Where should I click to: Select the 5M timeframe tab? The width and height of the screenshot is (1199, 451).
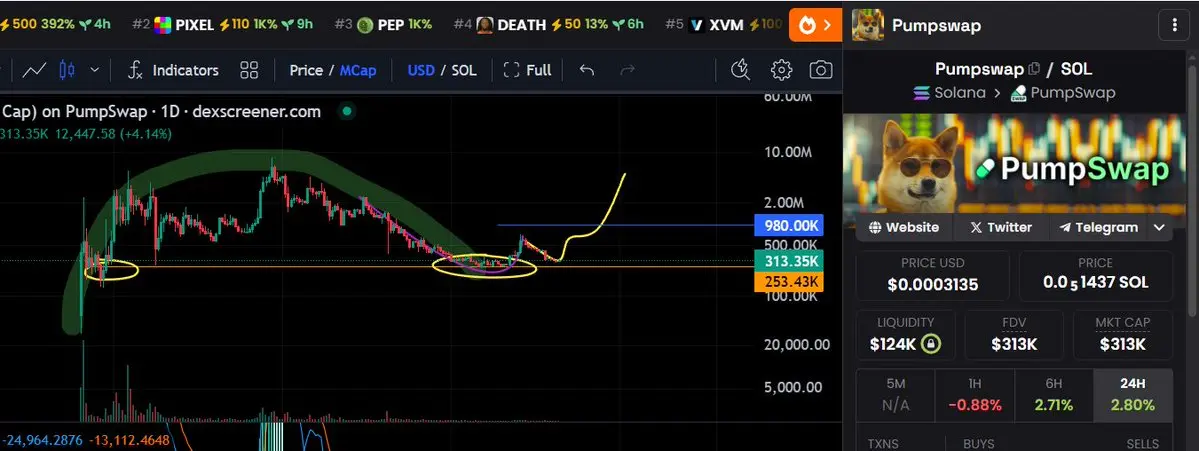pyautogui.click(x=895, y=396)
